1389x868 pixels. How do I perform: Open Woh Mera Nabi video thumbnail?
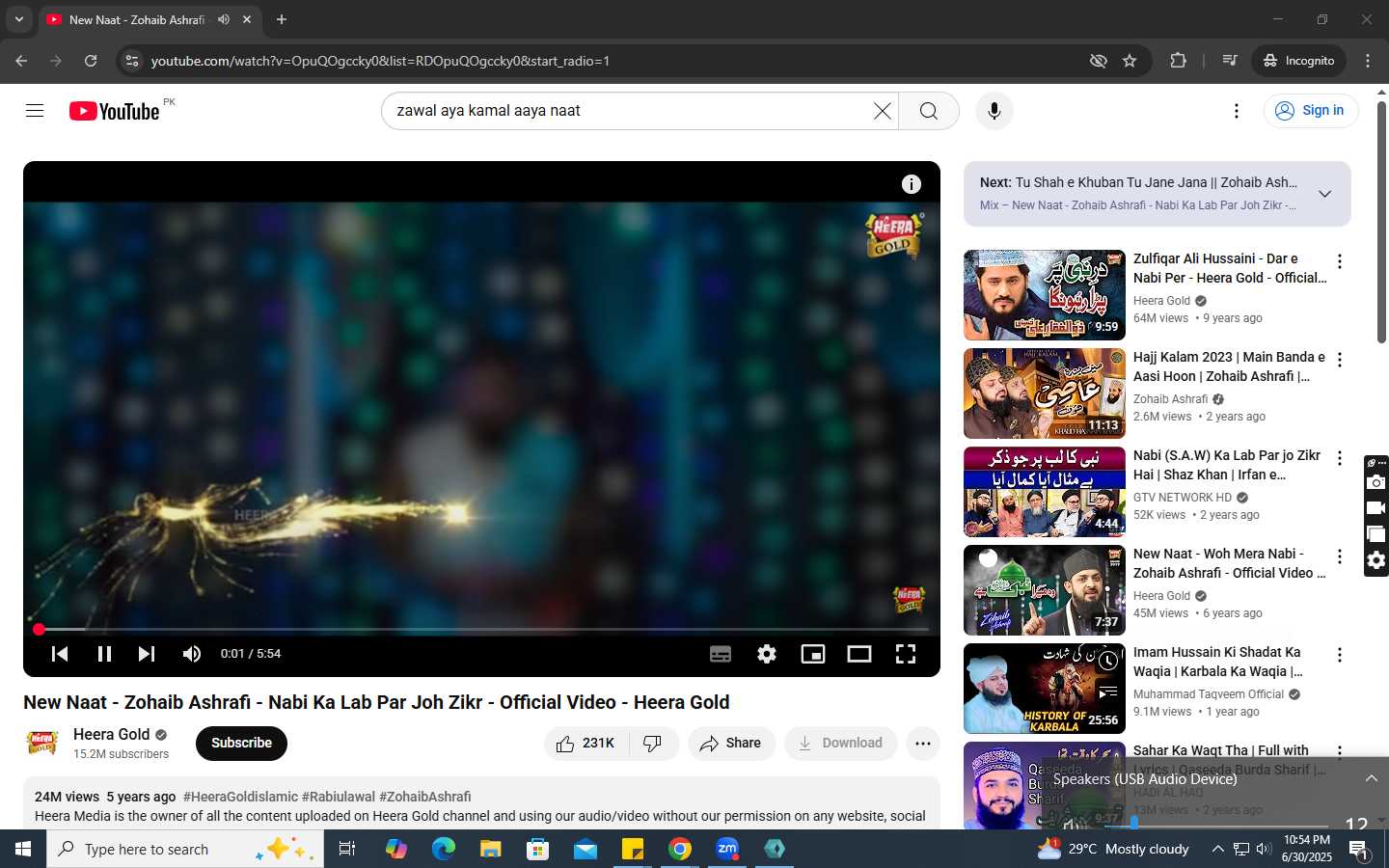pyautogui.click(x=1045, y=590)
